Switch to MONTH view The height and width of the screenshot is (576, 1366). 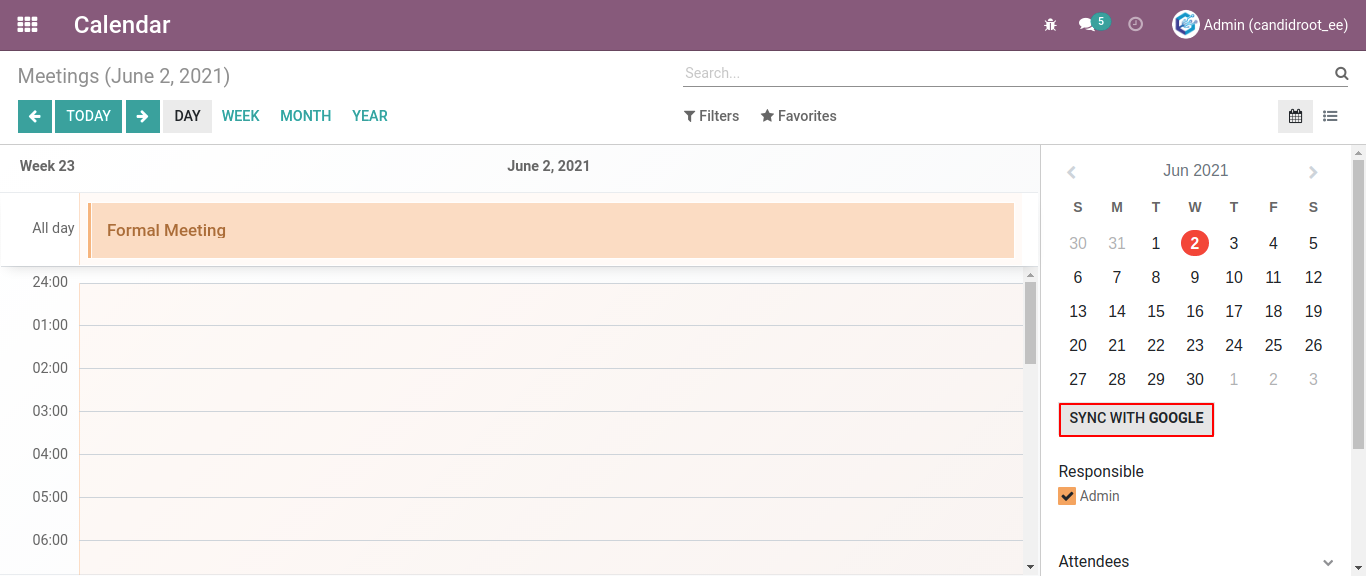[x=306, y=116]
